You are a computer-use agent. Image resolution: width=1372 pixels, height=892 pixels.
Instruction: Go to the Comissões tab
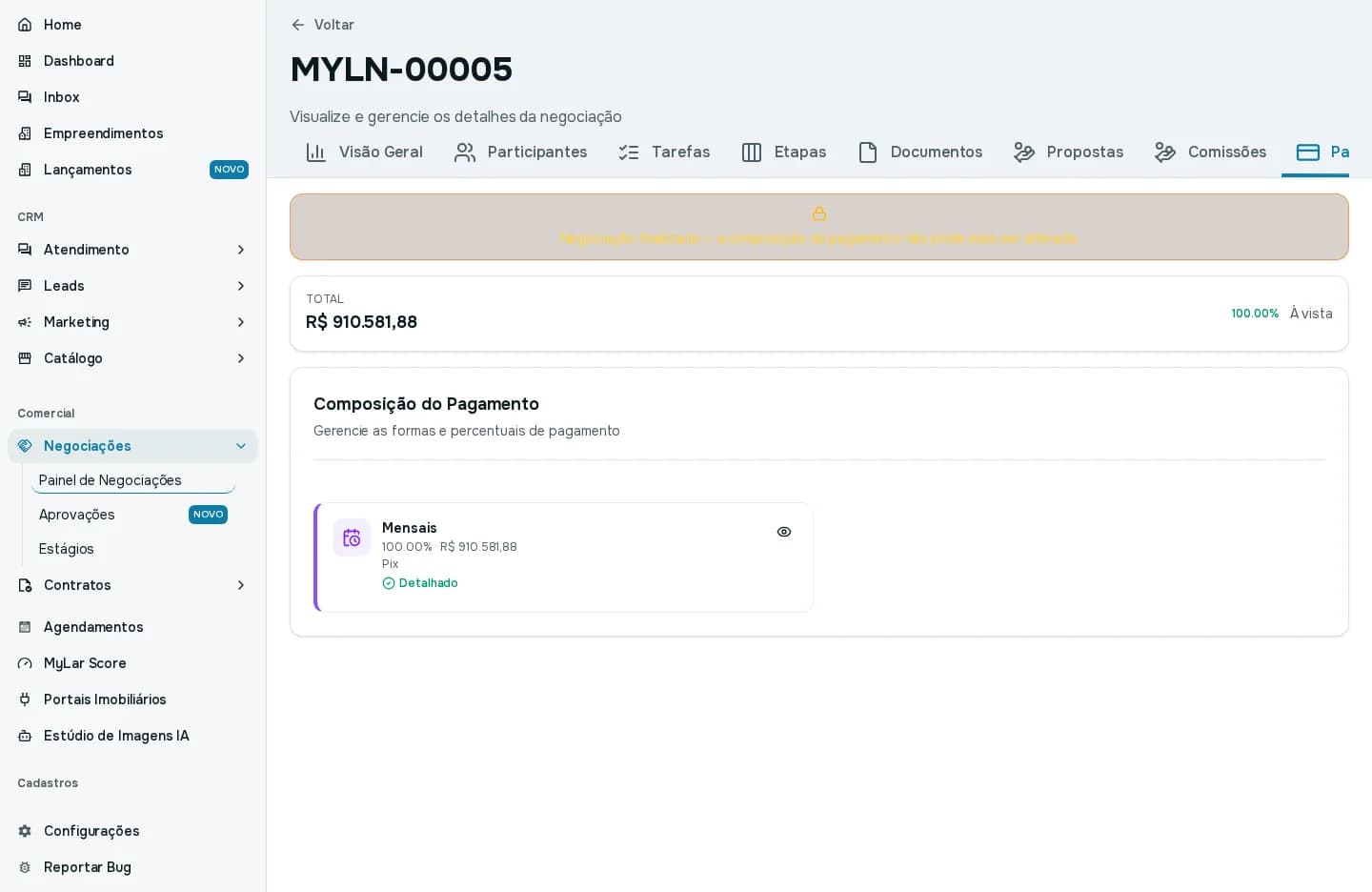tap(1211, 152)
